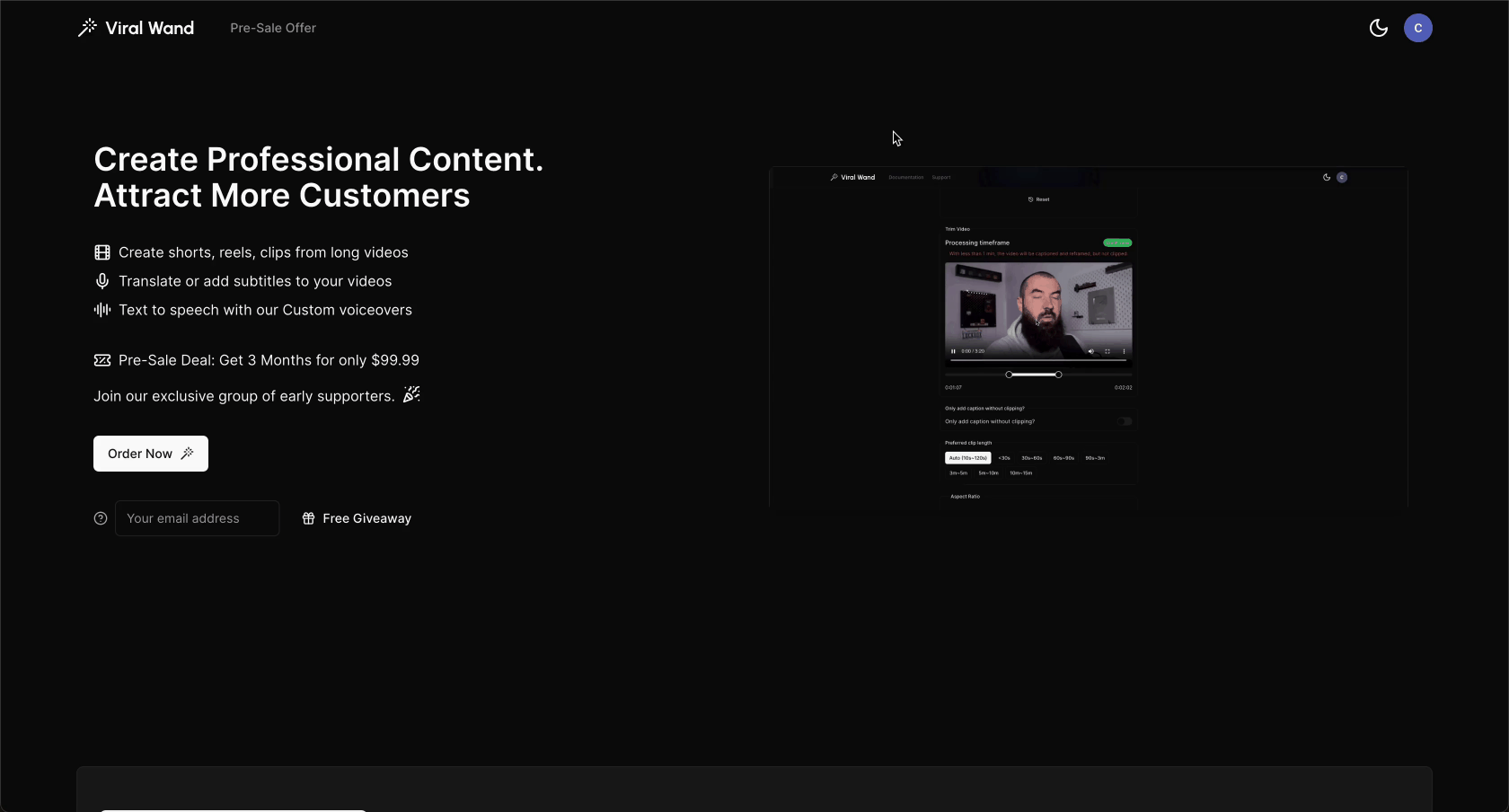Click 'Create shorts, reels, clips from long videos'
Screen dimensions: 1509x812
click(x=263, y=252)
